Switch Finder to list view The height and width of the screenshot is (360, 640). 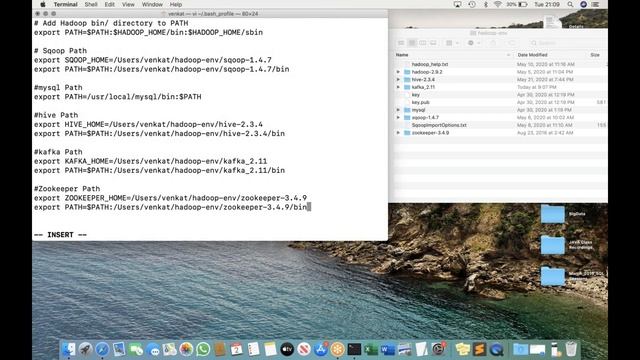(x=412, y=43)
